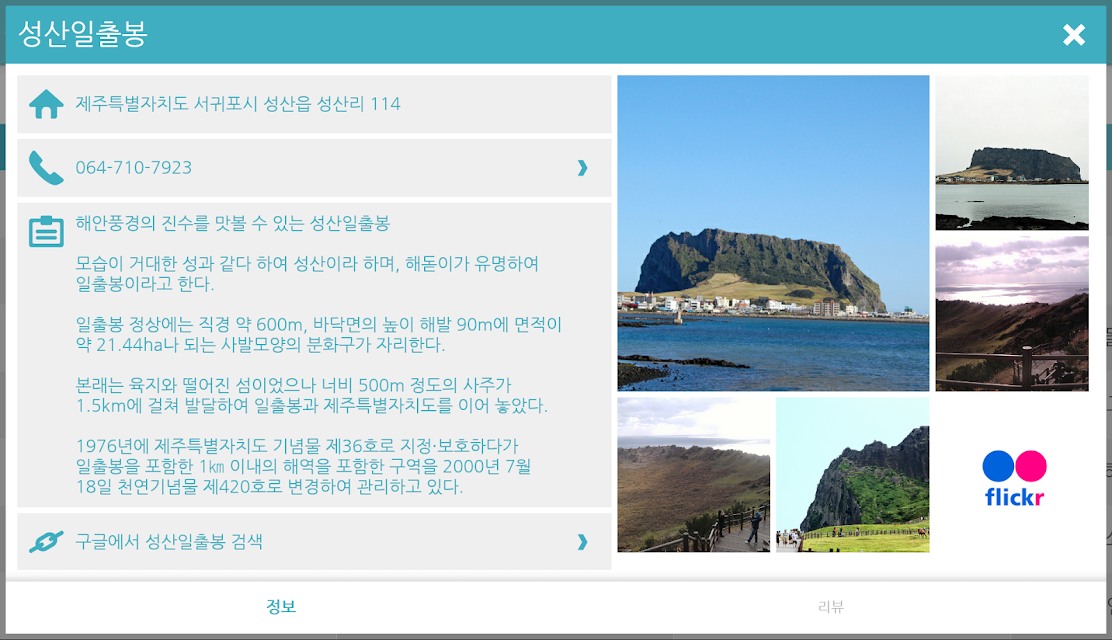1112x640 pixels.
Task: Switch to the 정보 tab
Action: click(x=281, y=607)
